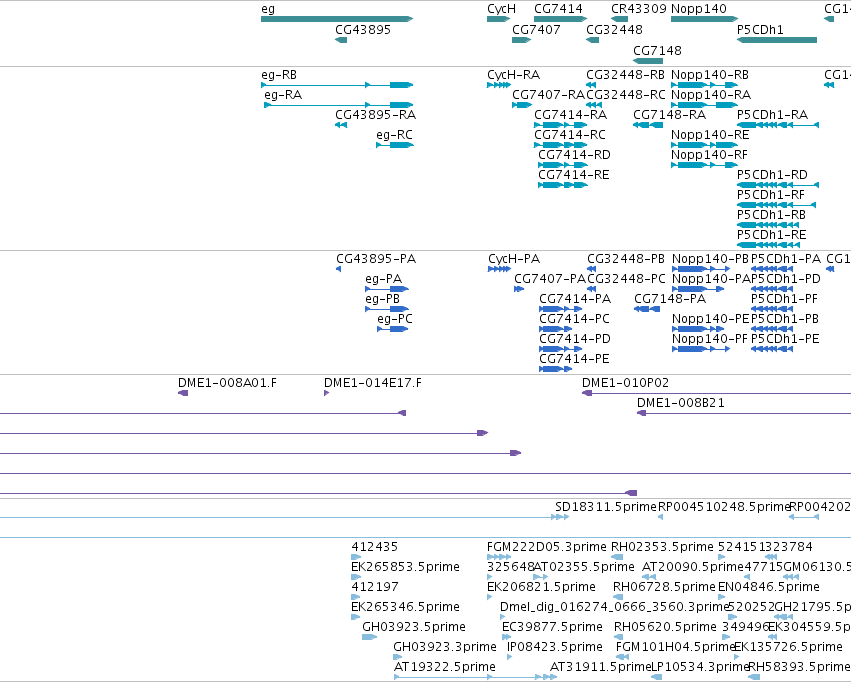Click protein eg-PA
Viewport: 851px width, 682px height.
384,279
